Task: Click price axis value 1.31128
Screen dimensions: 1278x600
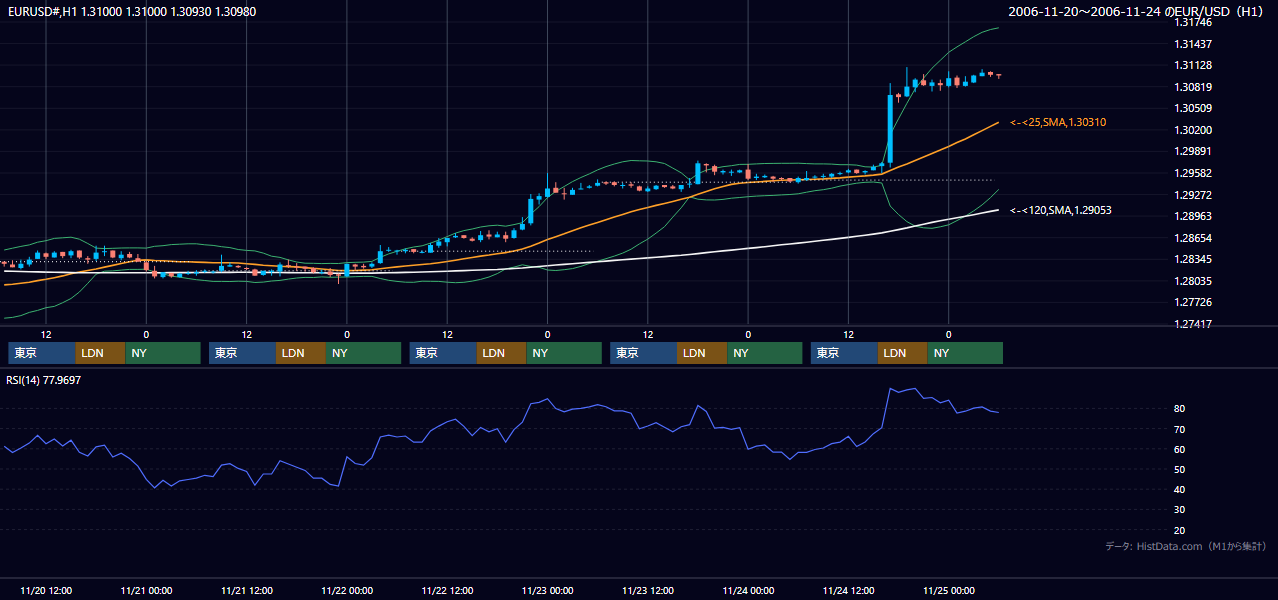Action: [x=1194, y=65]
